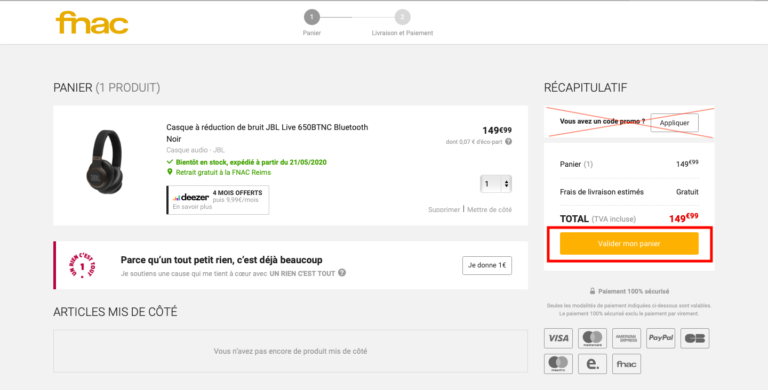Image resolution: width=768 pixels, height=390 pixels.
Task: Open the headphones product title link
Action: pos(267,133)
